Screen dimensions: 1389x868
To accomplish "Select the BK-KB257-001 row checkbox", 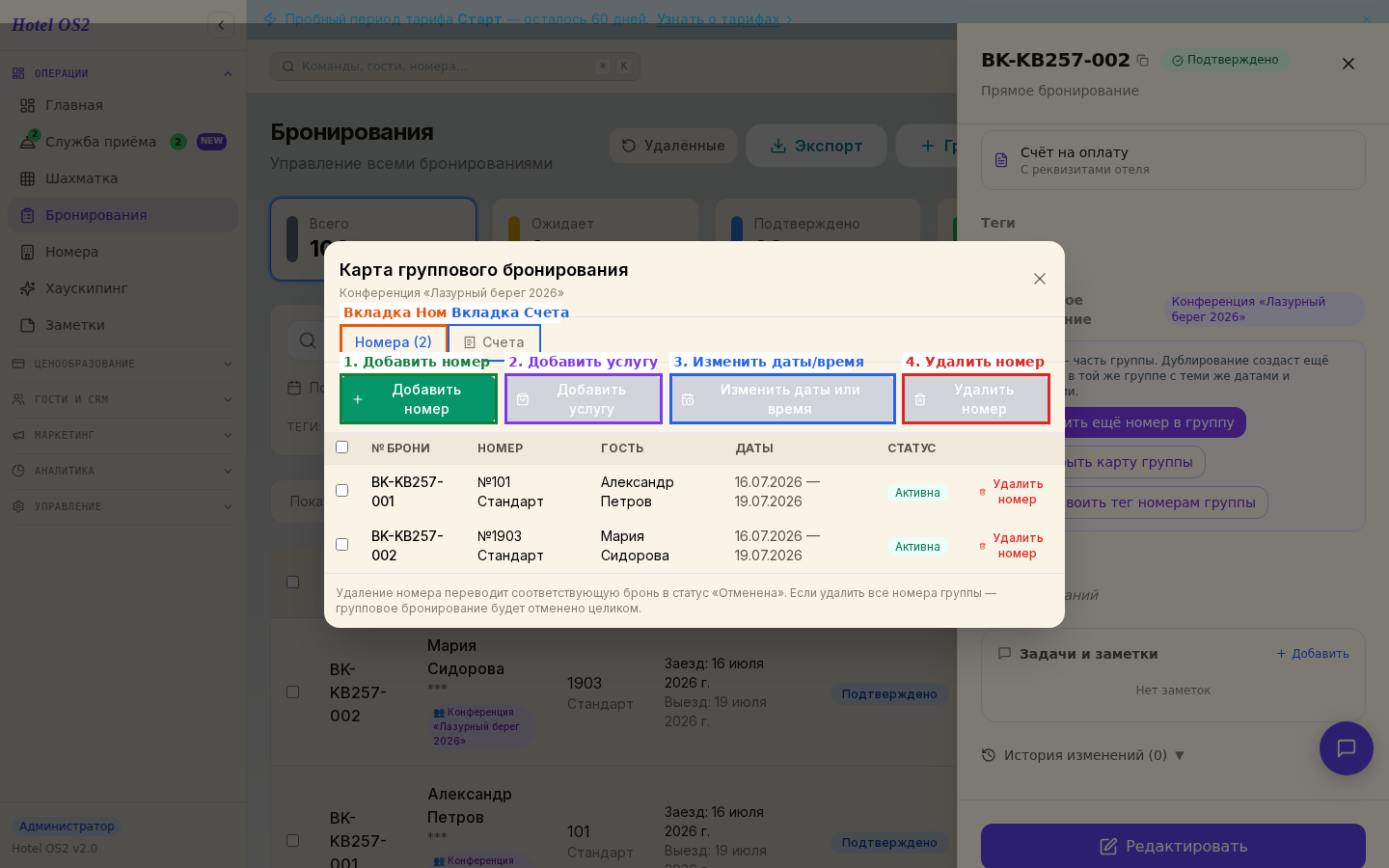I will click(341, 490).
